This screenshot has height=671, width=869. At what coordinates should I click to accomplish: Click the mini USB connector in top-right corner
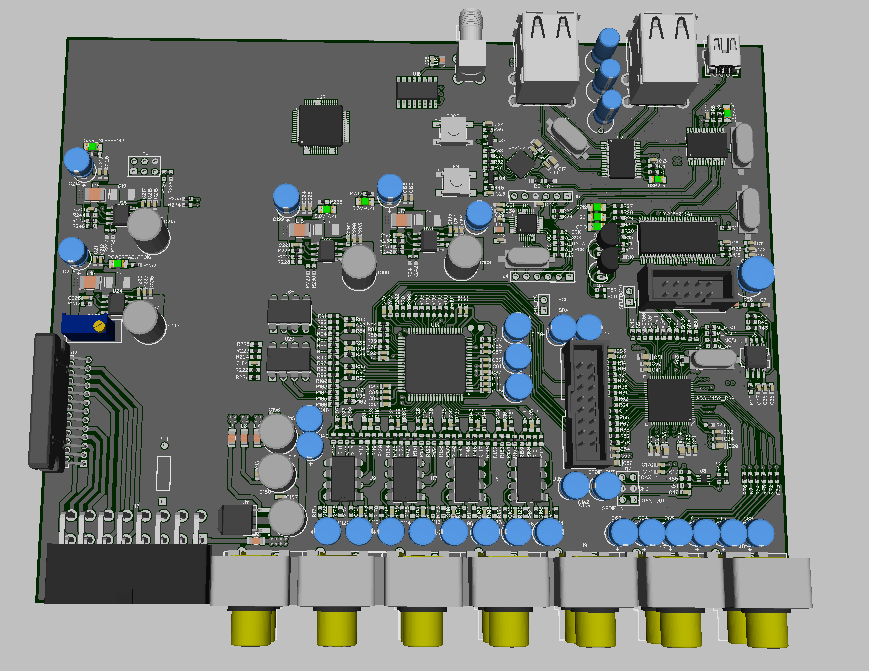[725, 52]
